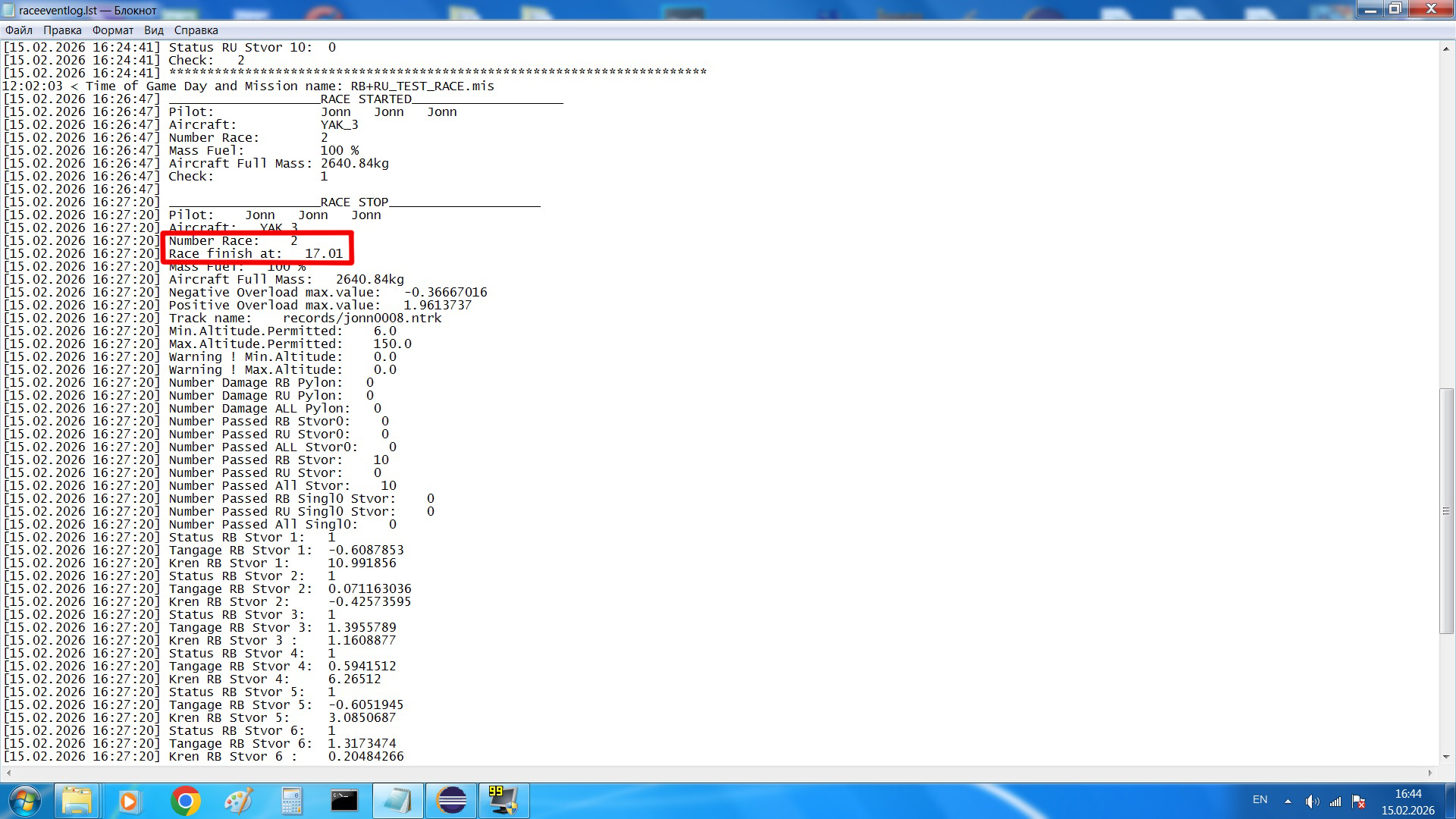Open the Файл menu
The height and width of the screenshot is (819, 1456).
tap(19, 30)
